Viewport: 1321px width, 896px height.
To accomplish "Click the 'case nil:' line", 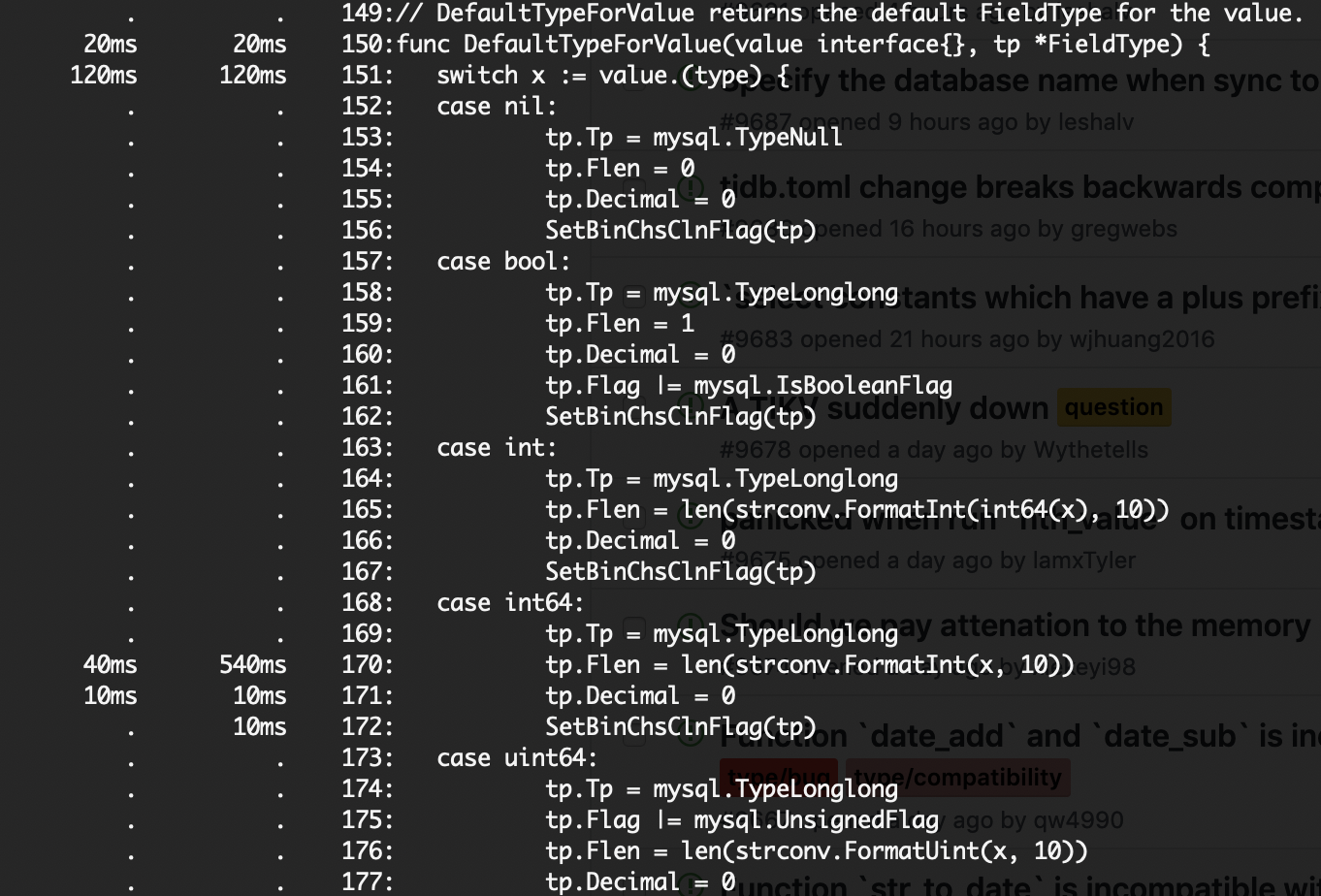I will (x=498, y=107).
